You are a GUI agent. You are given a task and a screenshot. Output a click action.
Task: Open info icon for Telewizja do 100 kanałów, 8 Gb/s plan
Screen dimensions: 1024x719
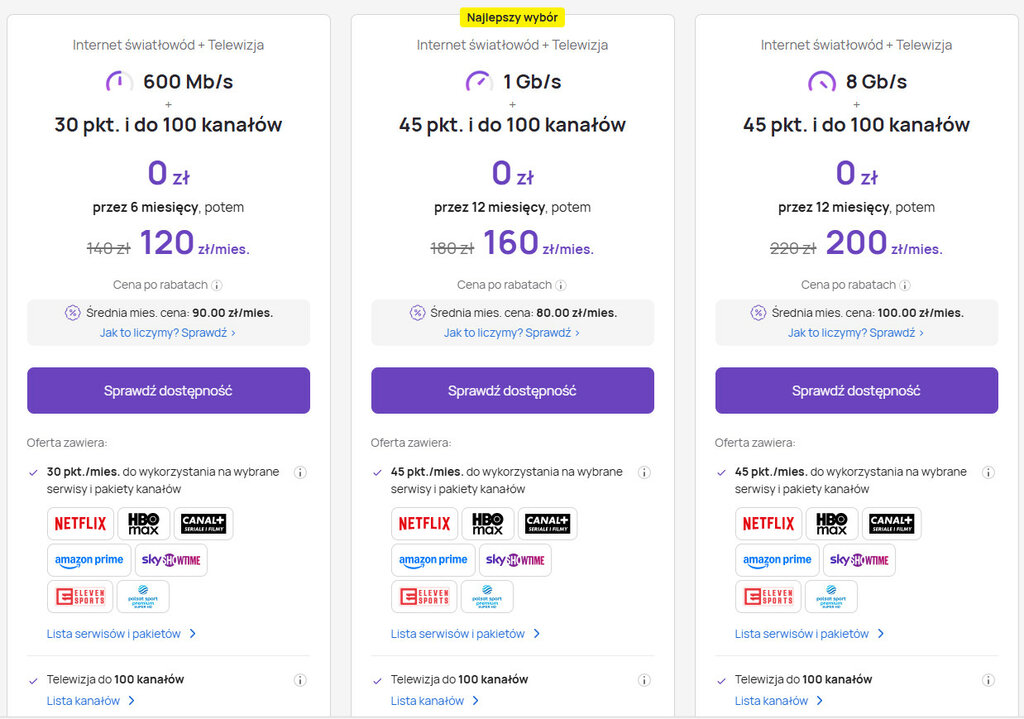pos(988,680)
